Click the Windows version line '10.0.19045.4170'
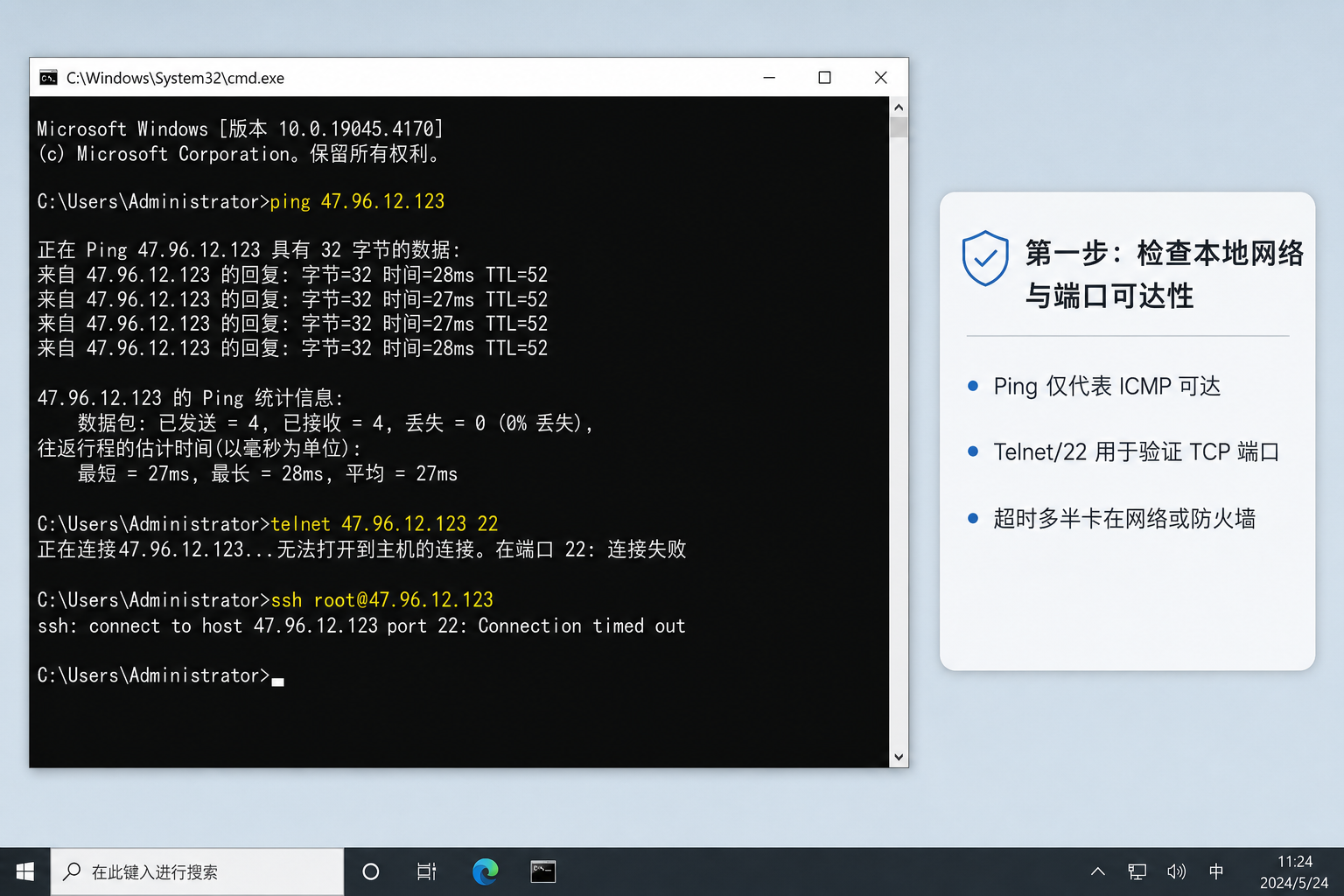 240,129
